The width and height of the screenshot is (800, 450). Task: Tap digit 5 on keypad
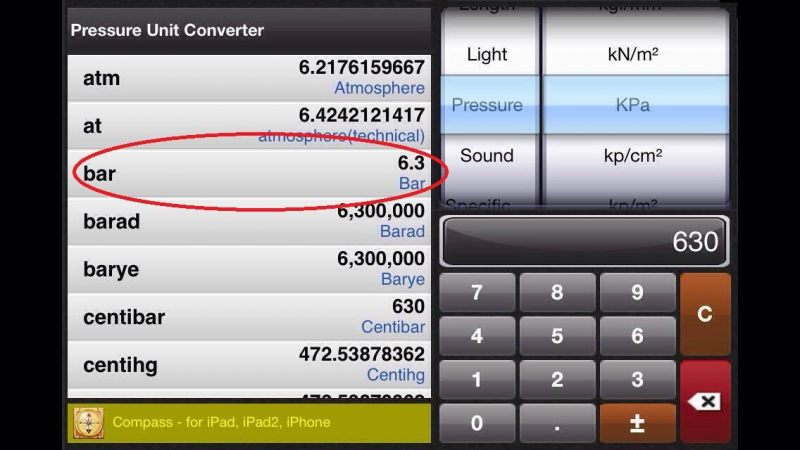(557, 337)
